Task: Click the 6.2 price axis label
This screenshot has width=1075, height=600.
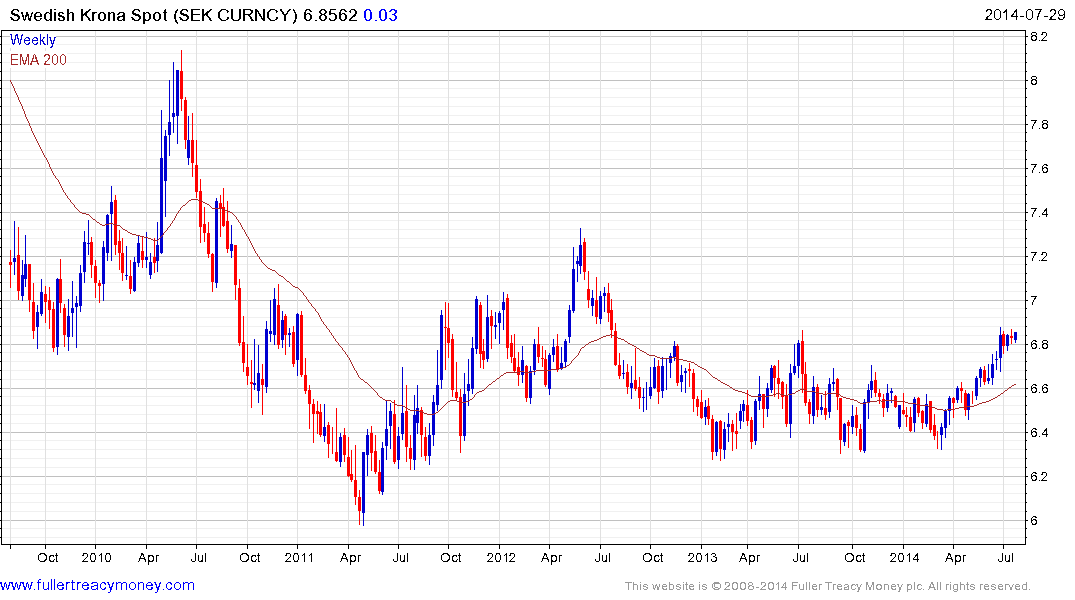Action: tap(1039, 477)
